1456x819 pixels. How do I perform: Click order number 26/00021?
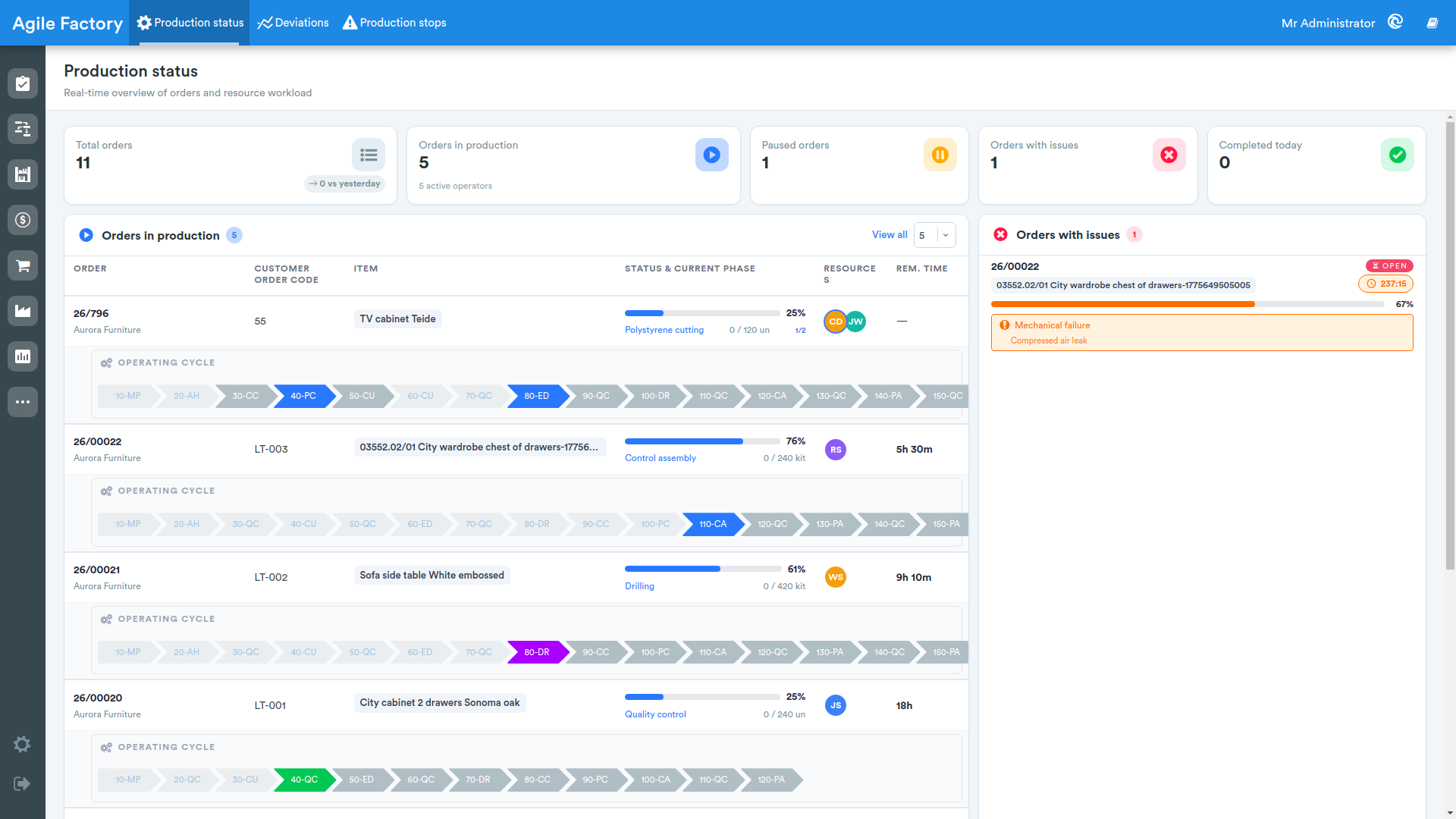click(97, 570)
